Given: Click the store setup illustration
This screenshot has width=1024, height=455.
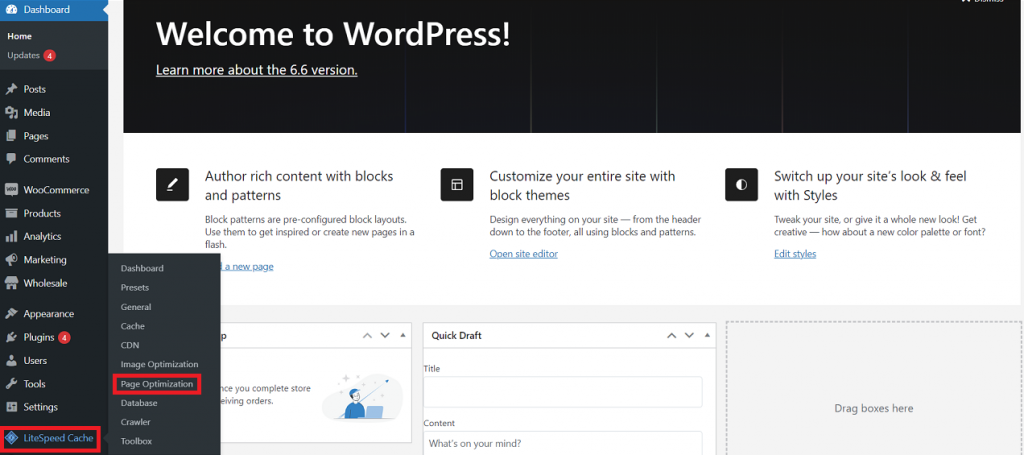Looking at the screenshot, I should [x=362, y=396].
